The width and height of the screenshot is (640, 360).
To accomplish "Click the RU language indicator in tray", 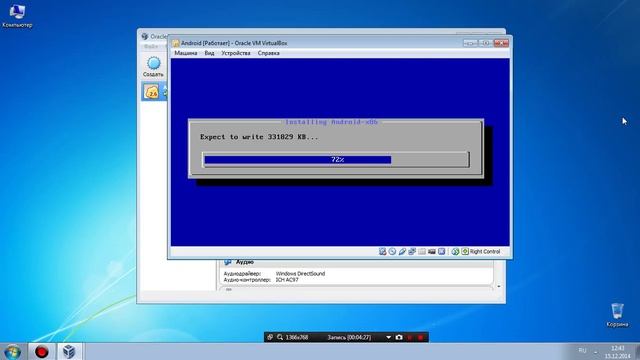I will pos(582,351).
